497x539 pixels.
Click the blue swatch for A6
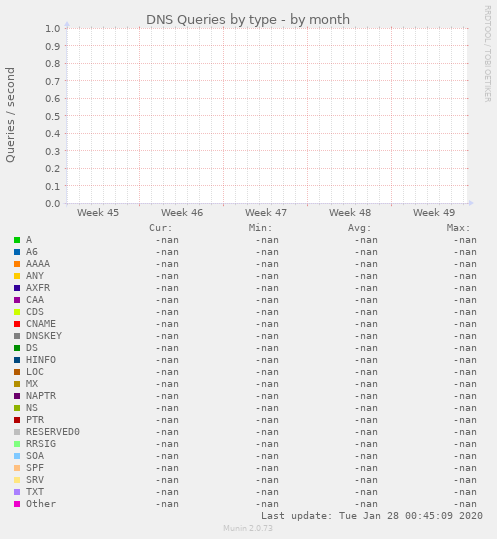tap(17, 252)
